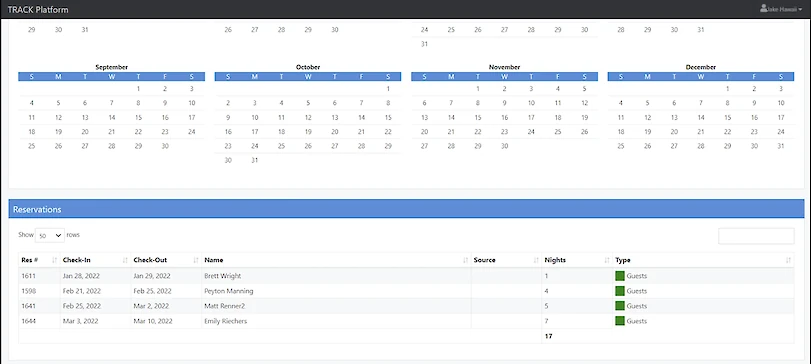The width and height of the screenshot is (811, 364).
Task: Select reservation number 1611
Action: (x=28, y=276)
